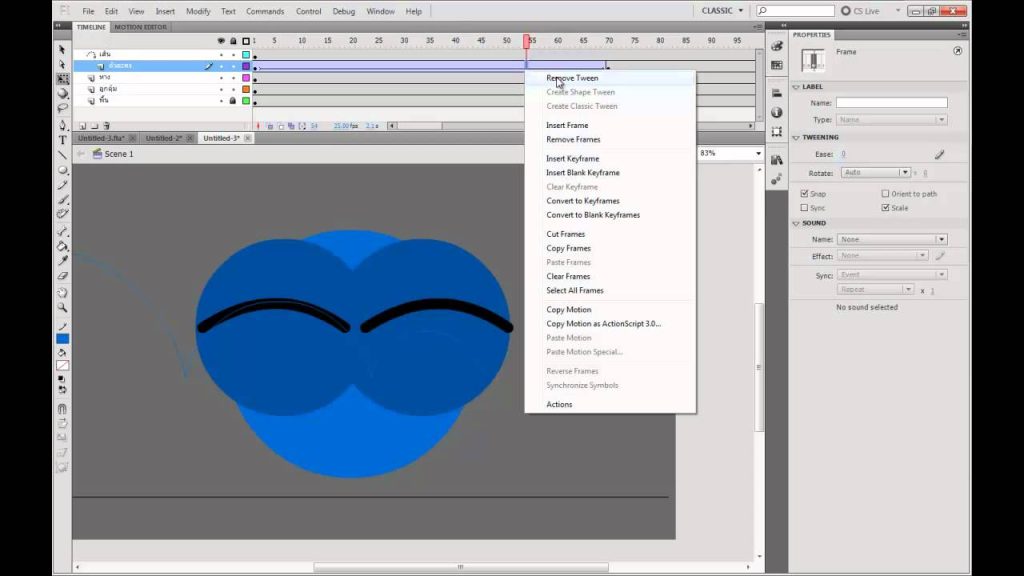Viewport: 1024px width, 576px height.
Task: Toggle the Snap checkbox
Action: pyautogui.click(x=804, y=194)
